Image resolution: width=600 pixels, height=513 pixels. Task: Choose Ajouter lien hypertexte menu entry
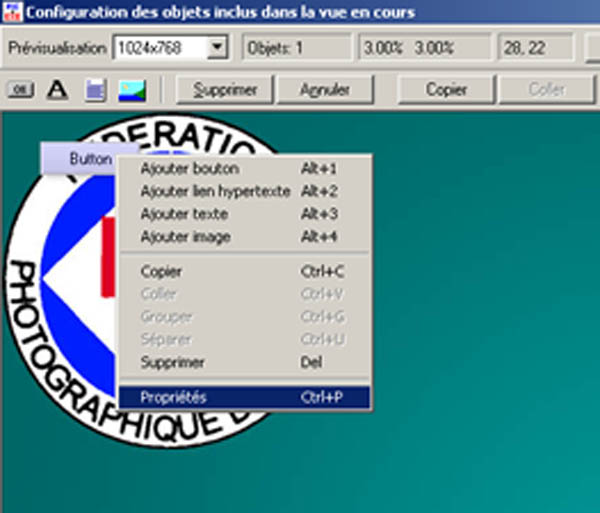tap(245, 191)
